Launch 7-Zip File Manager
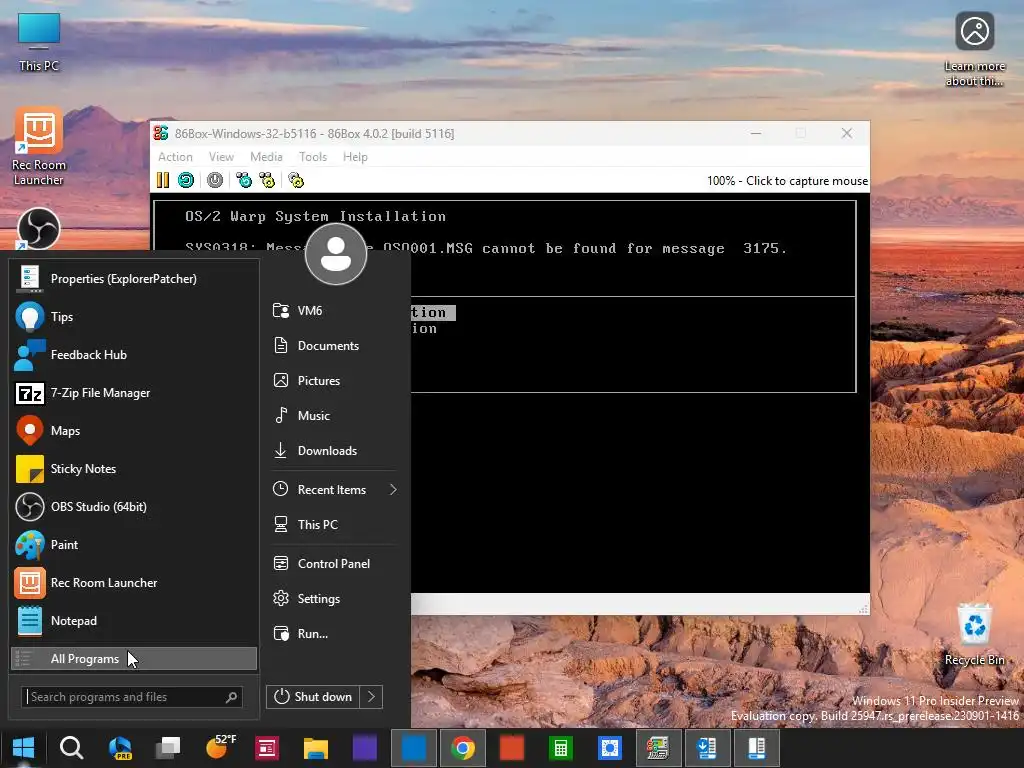Image resolution: width=1024 pixels, height=768 pixels. (x=135, y=392)
